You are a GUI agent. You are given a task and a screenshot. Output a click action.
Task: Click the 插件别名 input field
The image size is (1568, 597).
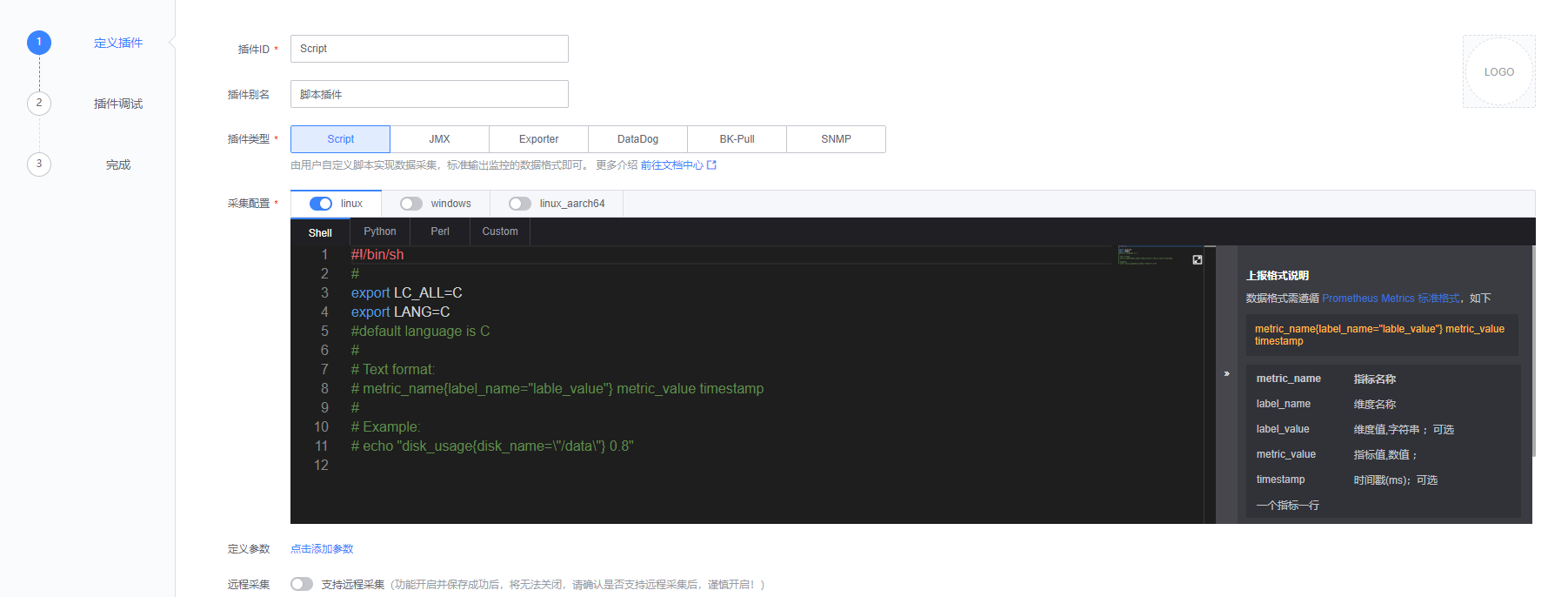(x=429, y=94)
